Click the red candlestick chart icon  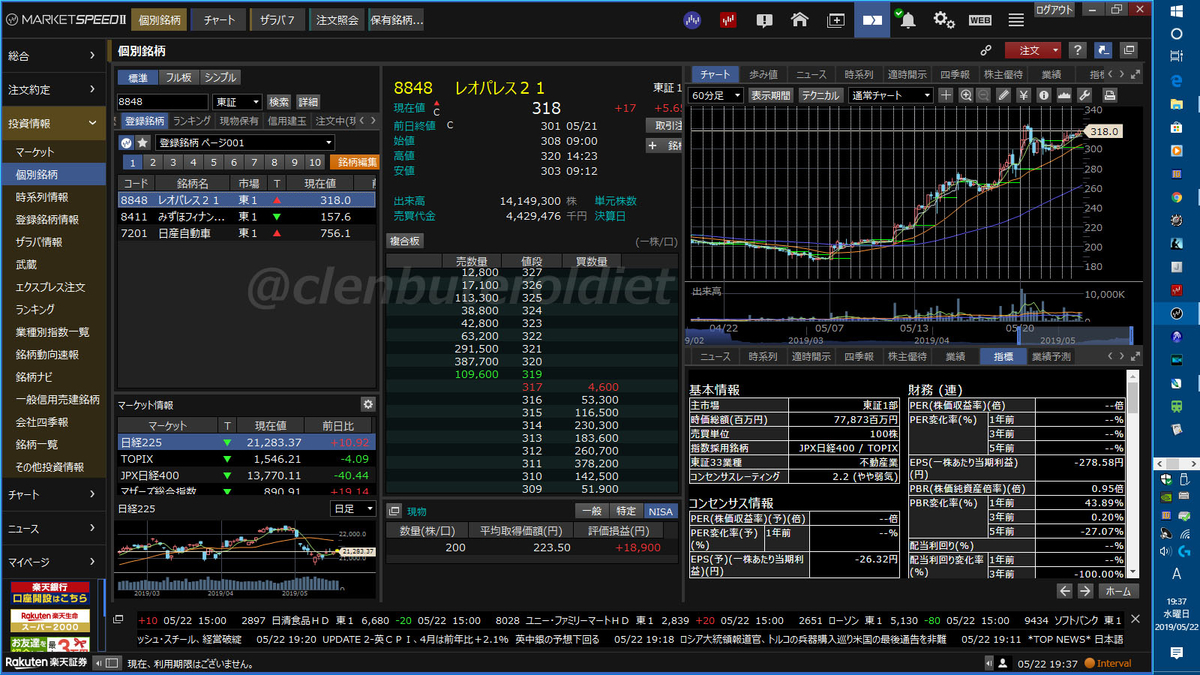tap(728, 19)
